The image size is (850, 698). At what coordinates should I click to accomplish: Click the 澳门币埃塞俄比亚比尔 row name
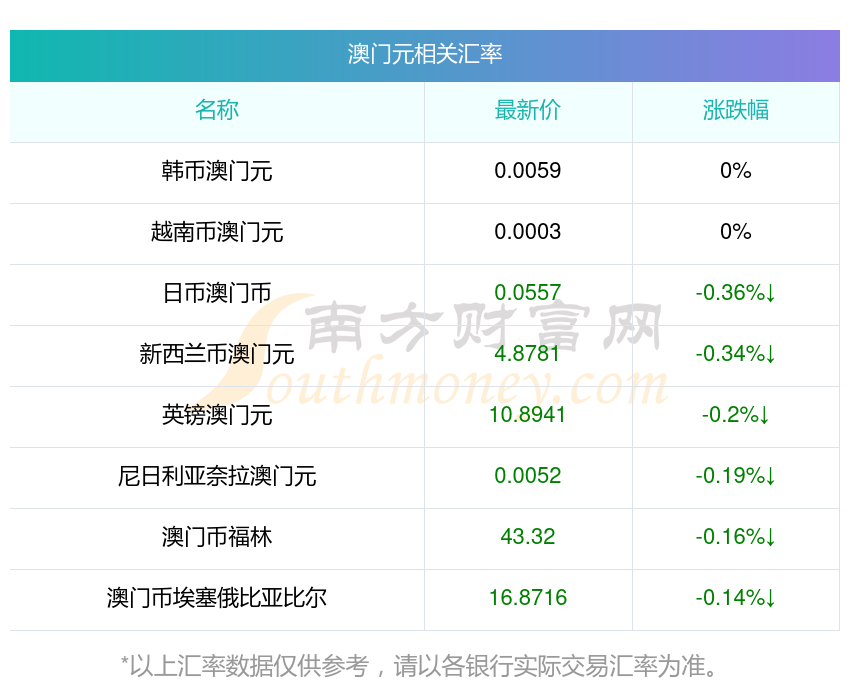coord(217,598)
